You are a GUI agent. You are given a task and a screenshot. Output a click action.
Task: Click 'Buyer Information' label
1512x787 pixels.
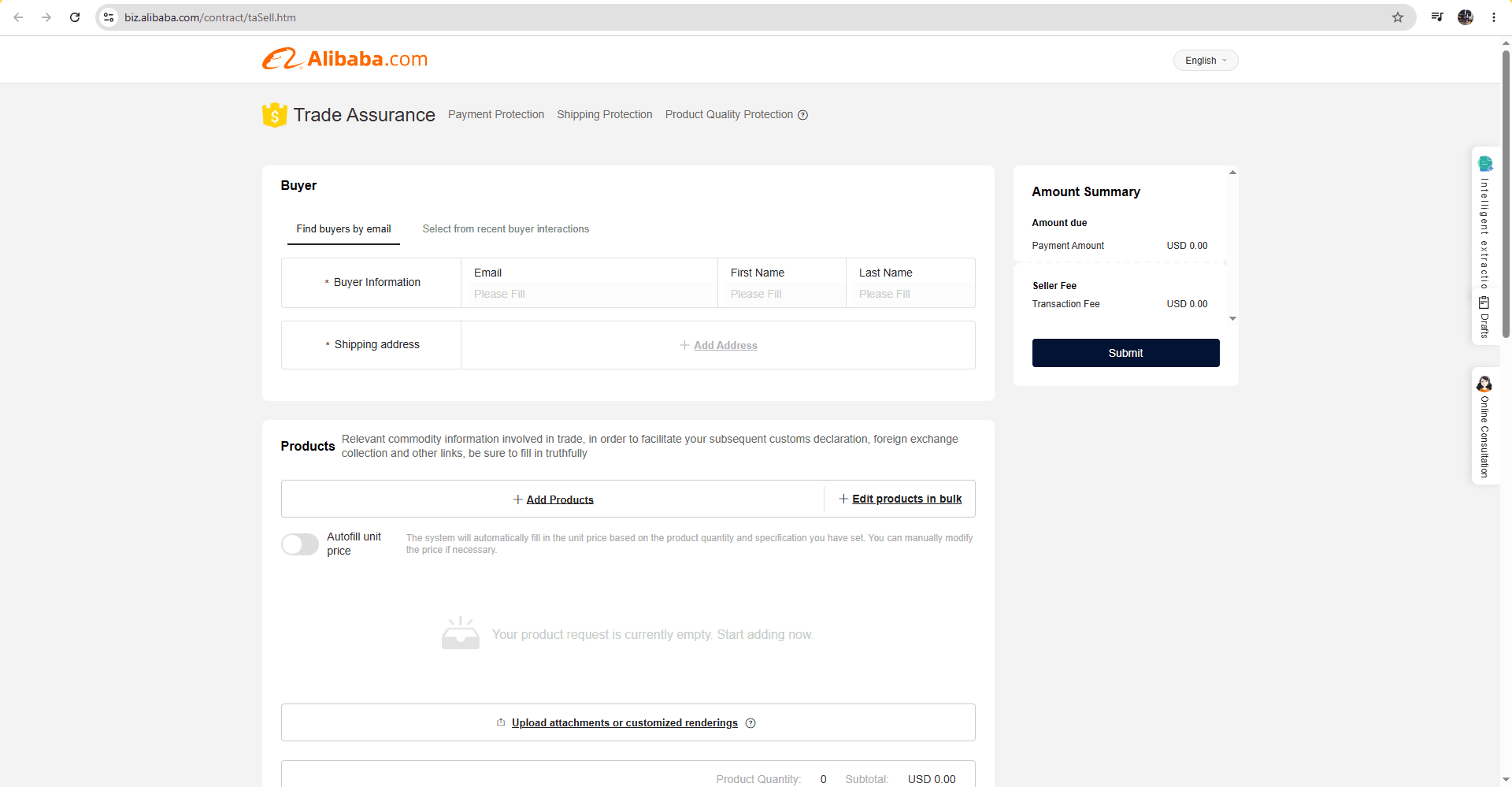click(x=377, y=282)
